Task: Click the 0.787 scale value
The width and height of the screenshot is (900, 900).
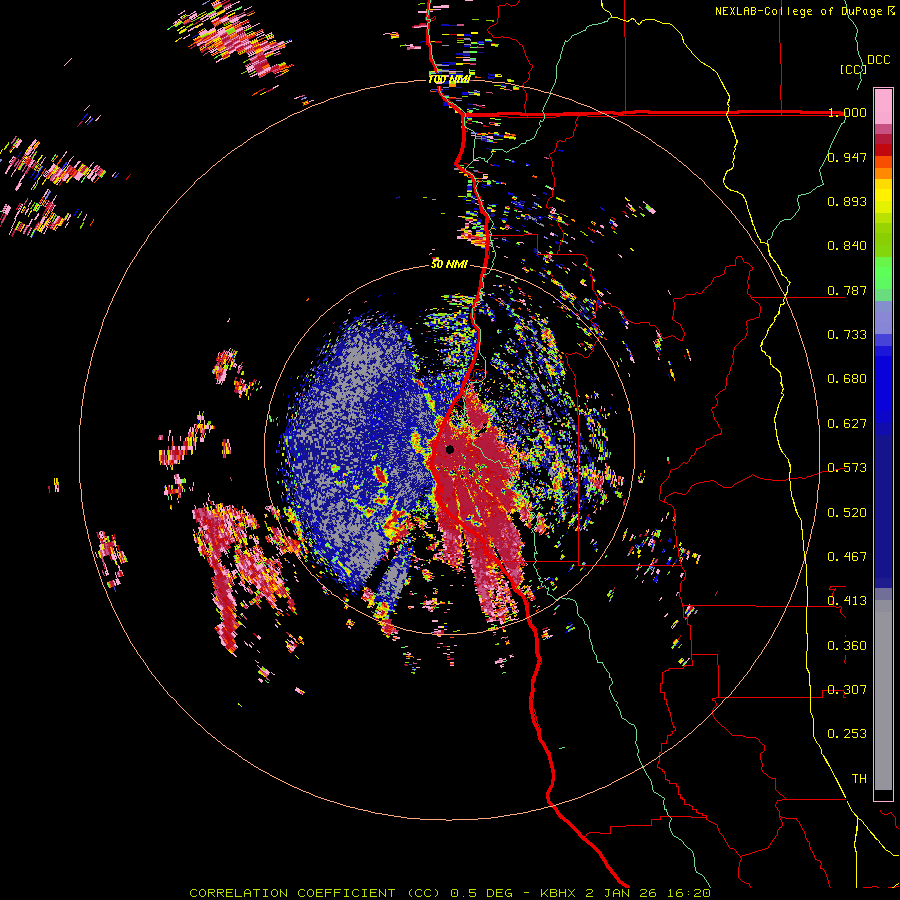Action: point(847,290)
